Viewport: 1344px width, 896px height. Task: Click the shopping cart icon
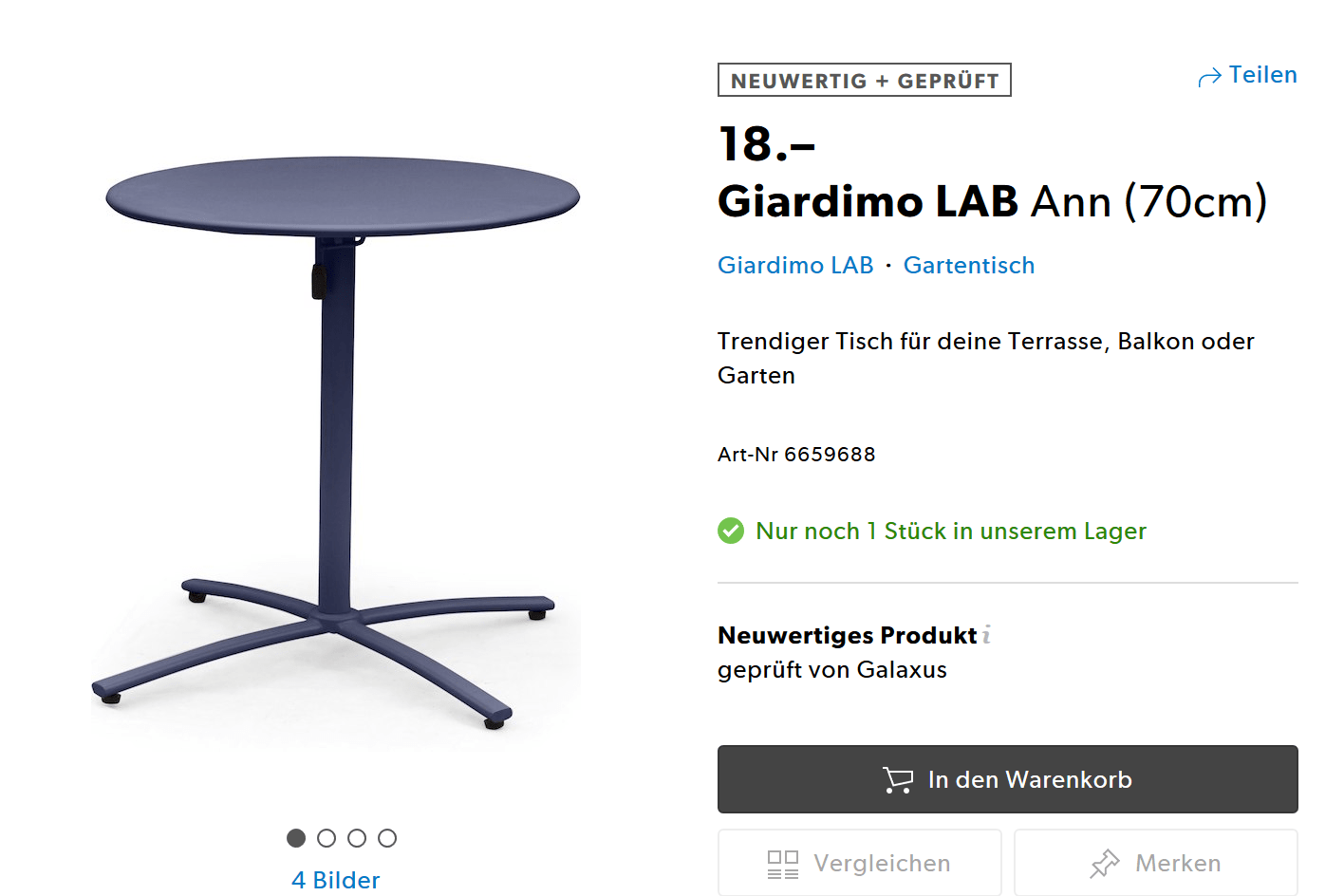coord(897,779)
